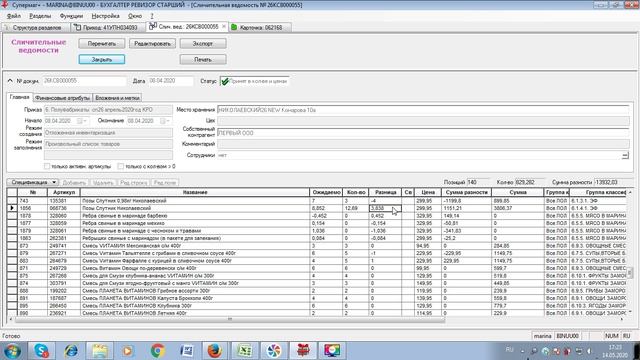Select row marker for Ребра свиные барбекю
The height and width of the screenshot is (360, 640).
tap(12, 216)
